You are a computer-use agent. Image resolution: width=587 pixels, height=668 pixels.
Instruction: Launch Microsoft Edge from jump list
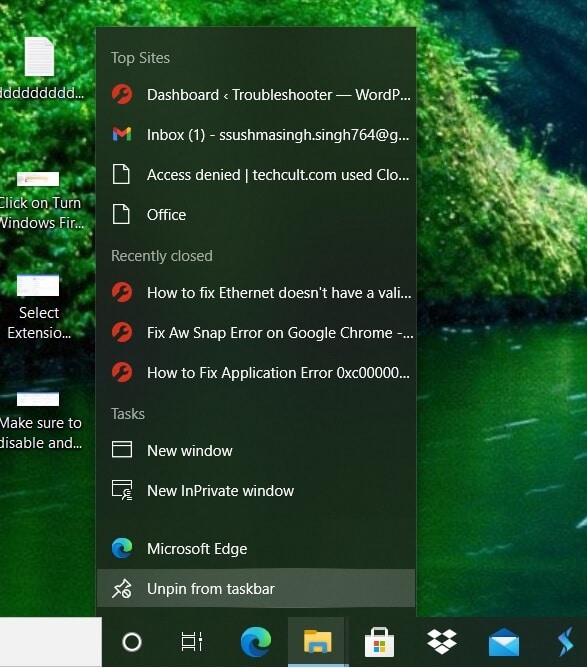(x=256, y=549)
